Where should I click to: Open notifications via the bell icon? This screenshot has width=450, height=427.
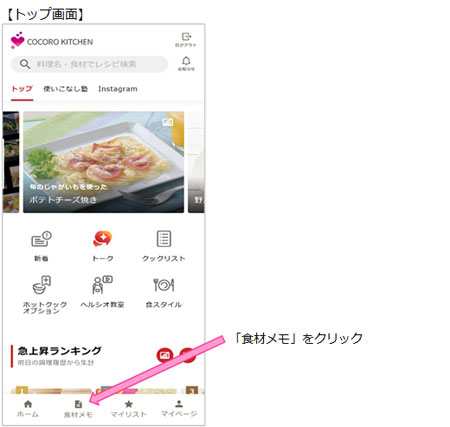[x=186, y=64]
